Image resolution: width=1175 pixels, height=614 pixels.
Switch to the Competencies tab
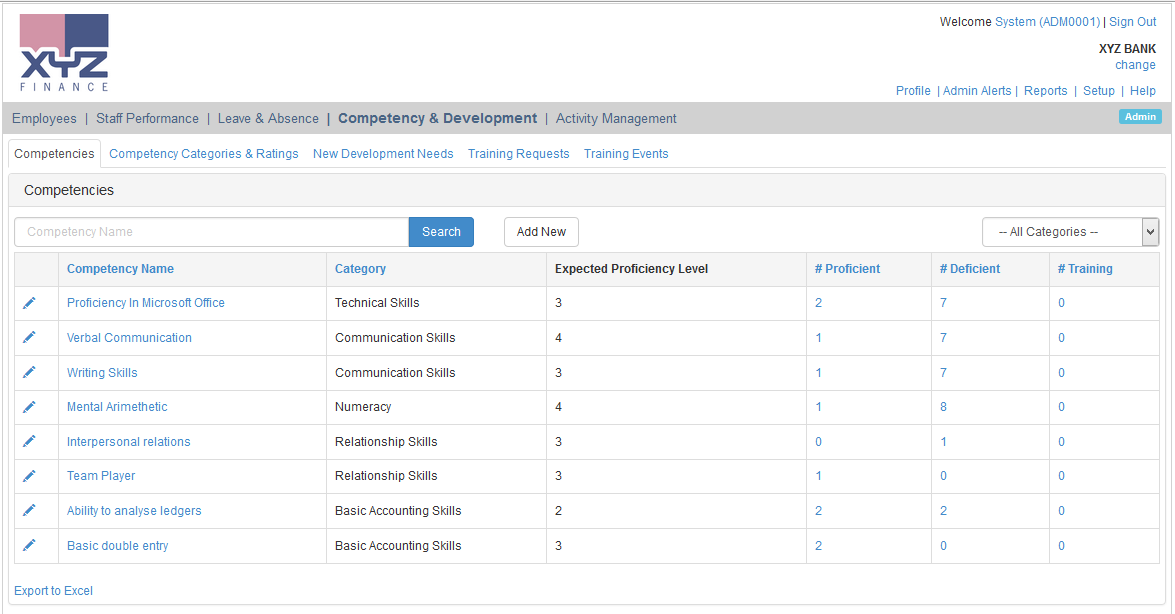tap(54, 154)
